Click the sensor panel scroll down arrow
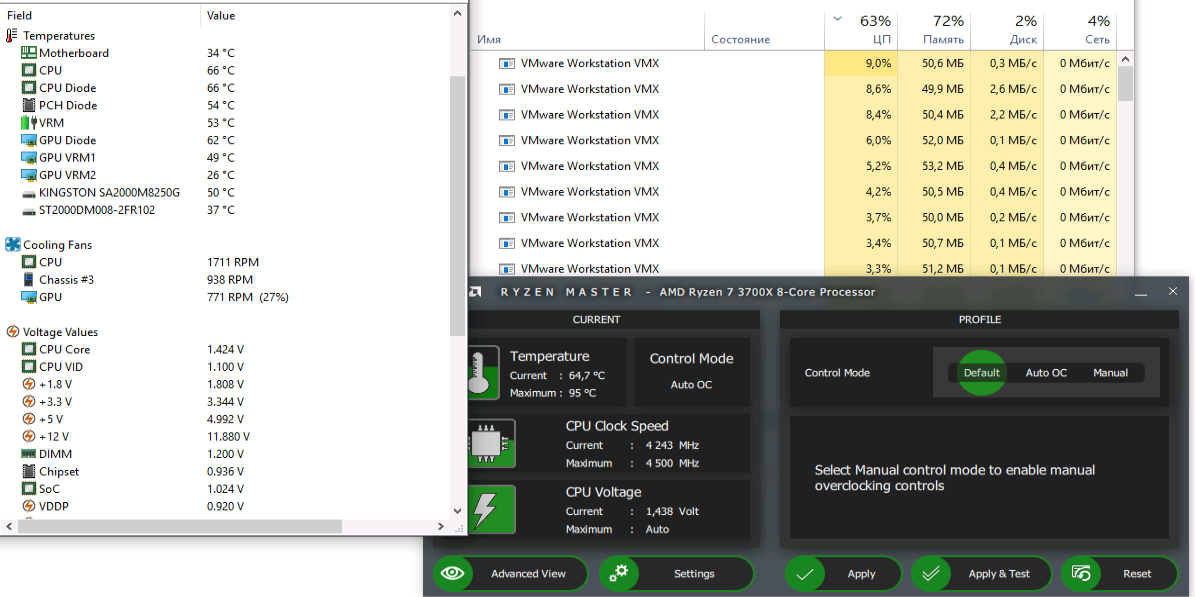Screen dimensions: 1195x597 pos(457,512)
